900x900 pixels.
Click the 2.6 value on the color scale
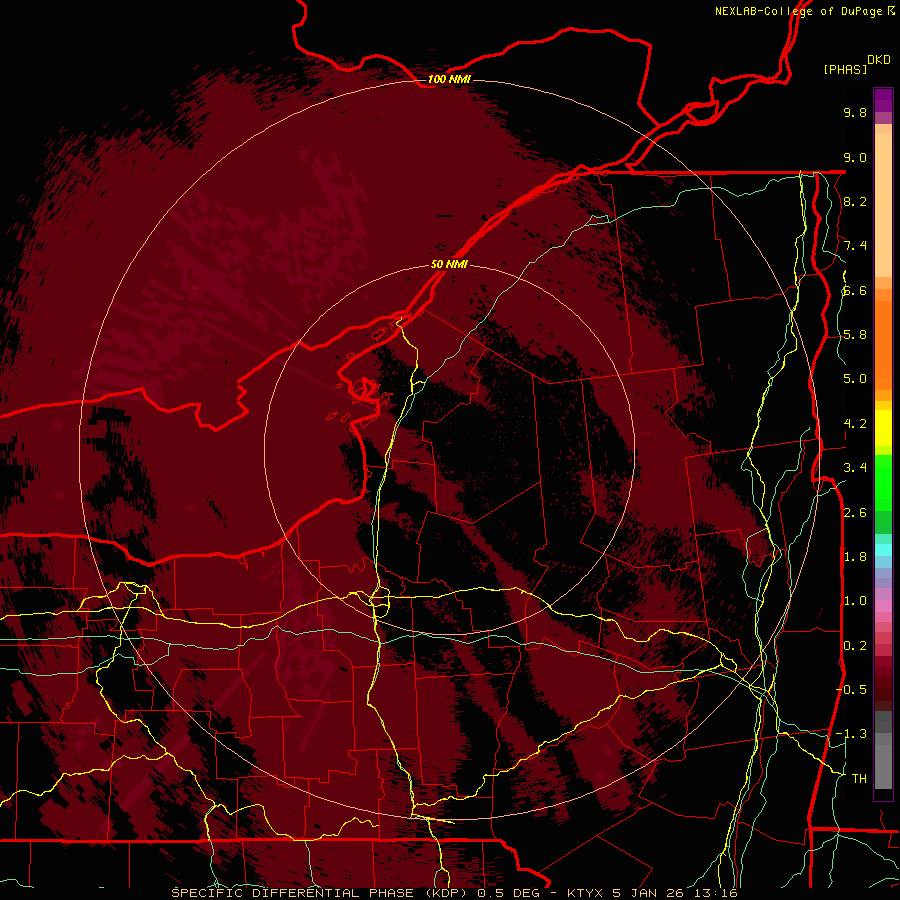tap(855, 512)
